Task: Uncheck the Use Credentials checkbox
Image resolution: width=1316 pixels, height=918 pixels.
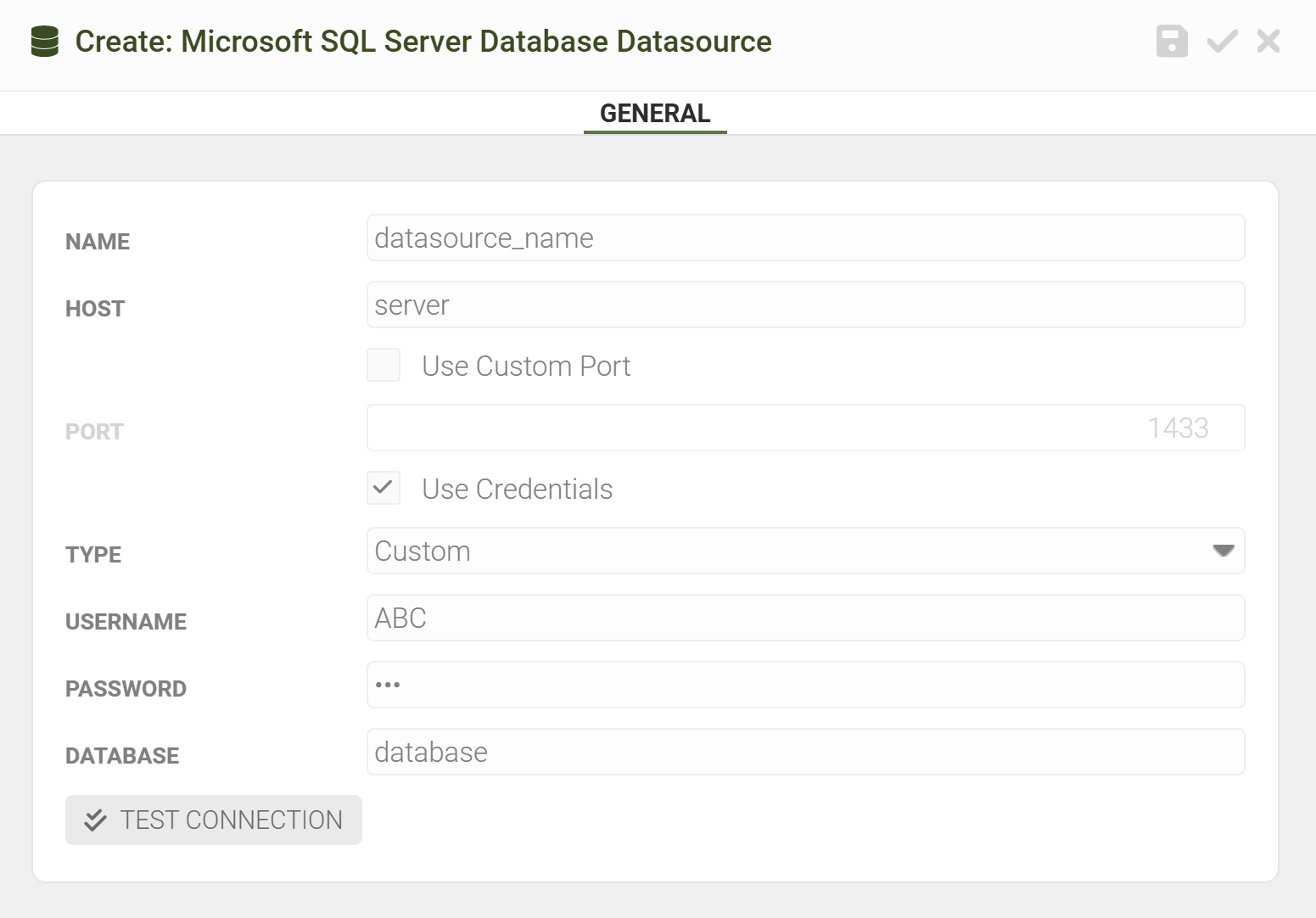Action: click(384, 488)
